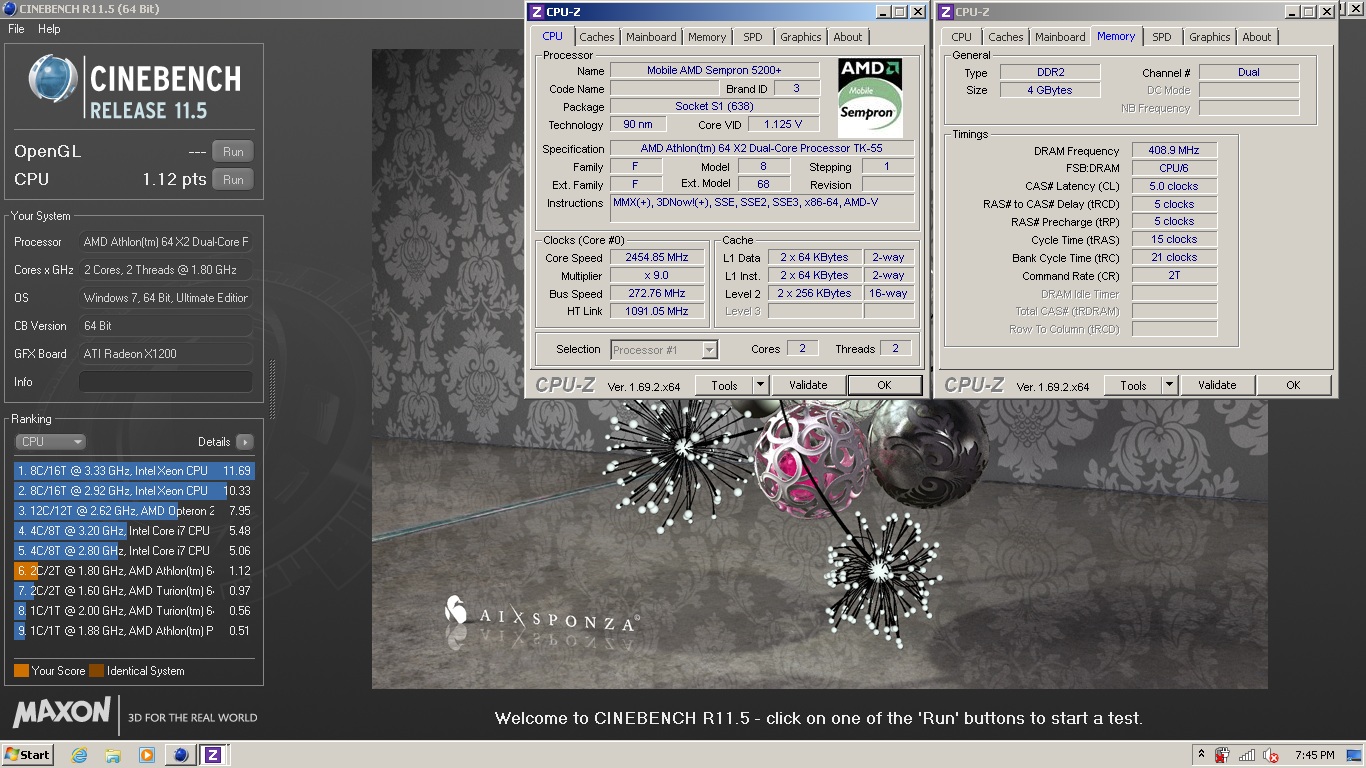1366x768 pixels.
Task: Open About tab in left CPU-Z window
Action: coord(848,37)
